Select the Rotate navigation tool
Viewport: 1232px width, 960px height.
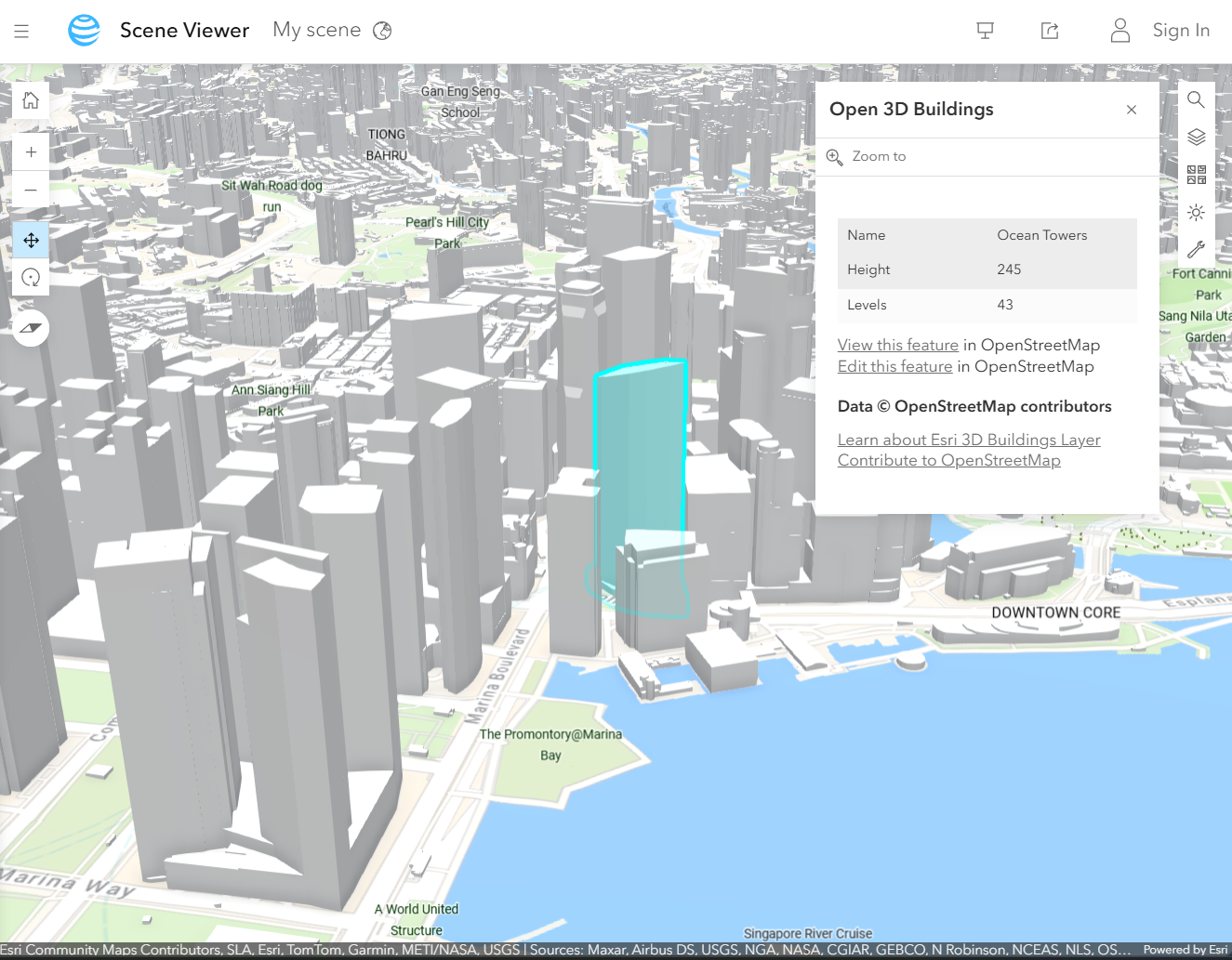pos(31,277)
